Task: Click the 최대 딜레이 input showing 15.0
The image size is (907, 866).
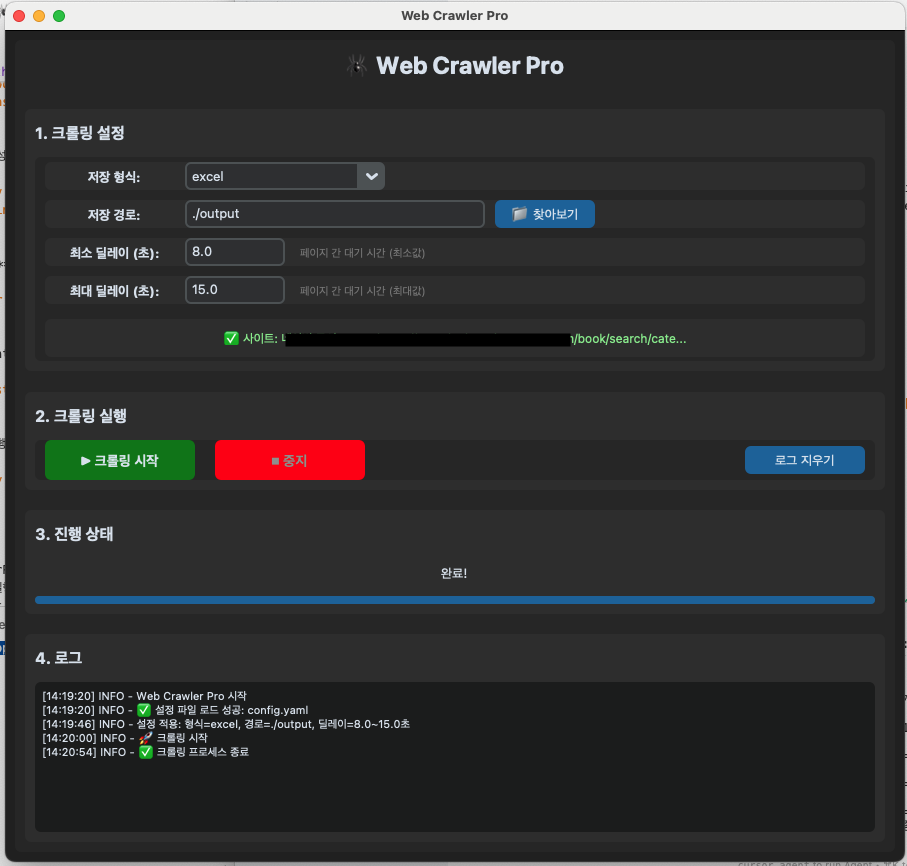Action: tap(234, 290)
